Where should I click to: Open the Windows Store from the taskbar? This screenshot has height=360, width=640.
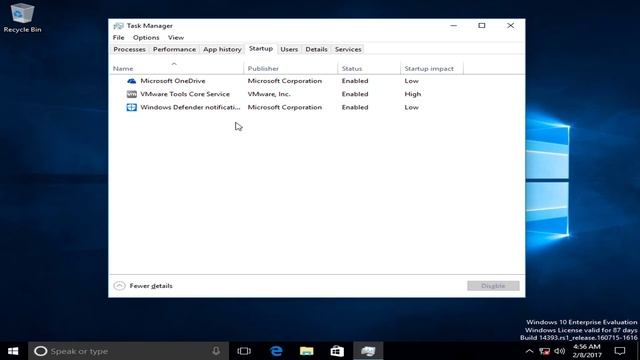(x=337, y=351)
